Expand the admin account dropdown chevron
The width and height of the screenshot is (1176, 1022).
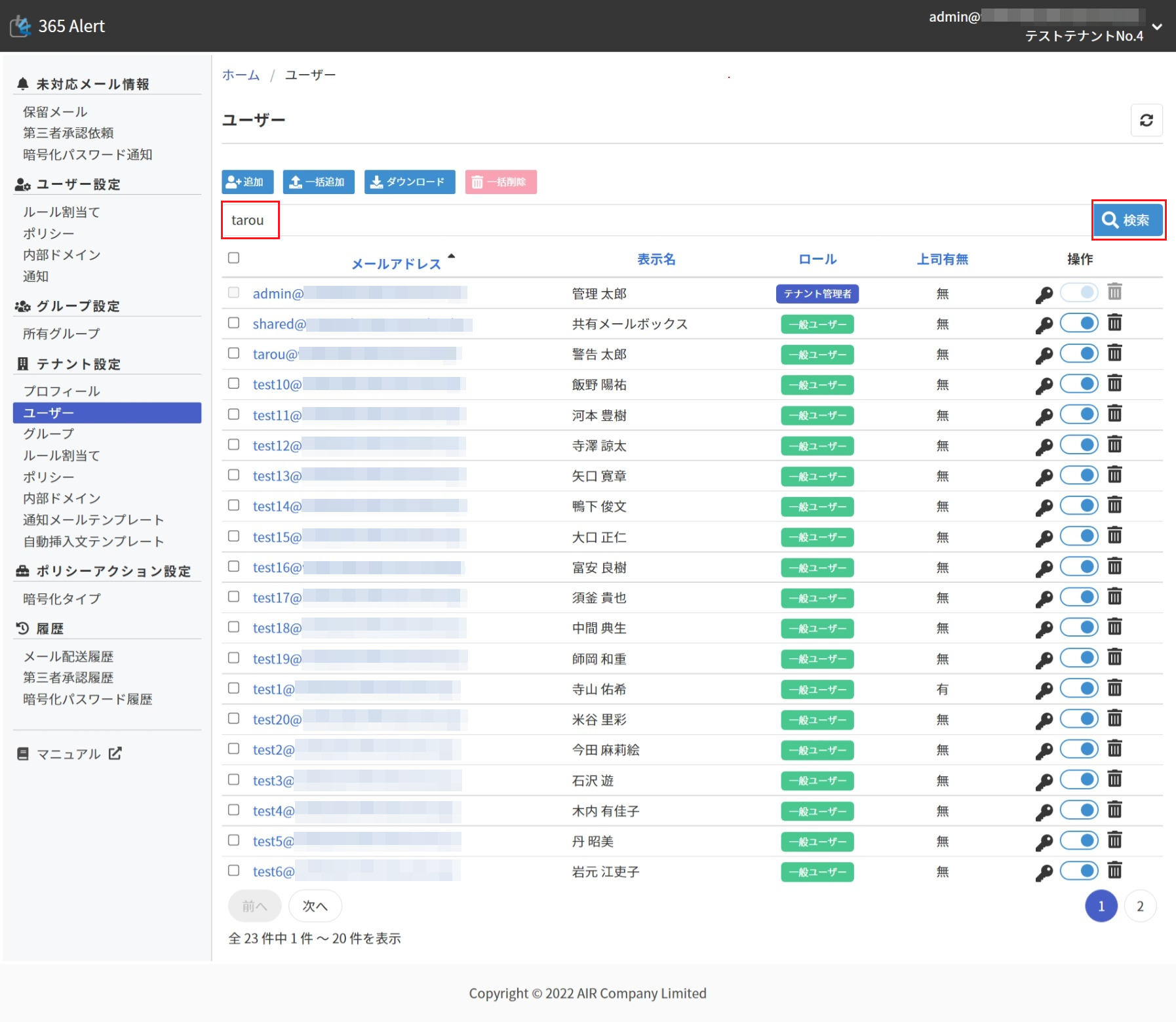(x=1157, y=27)
